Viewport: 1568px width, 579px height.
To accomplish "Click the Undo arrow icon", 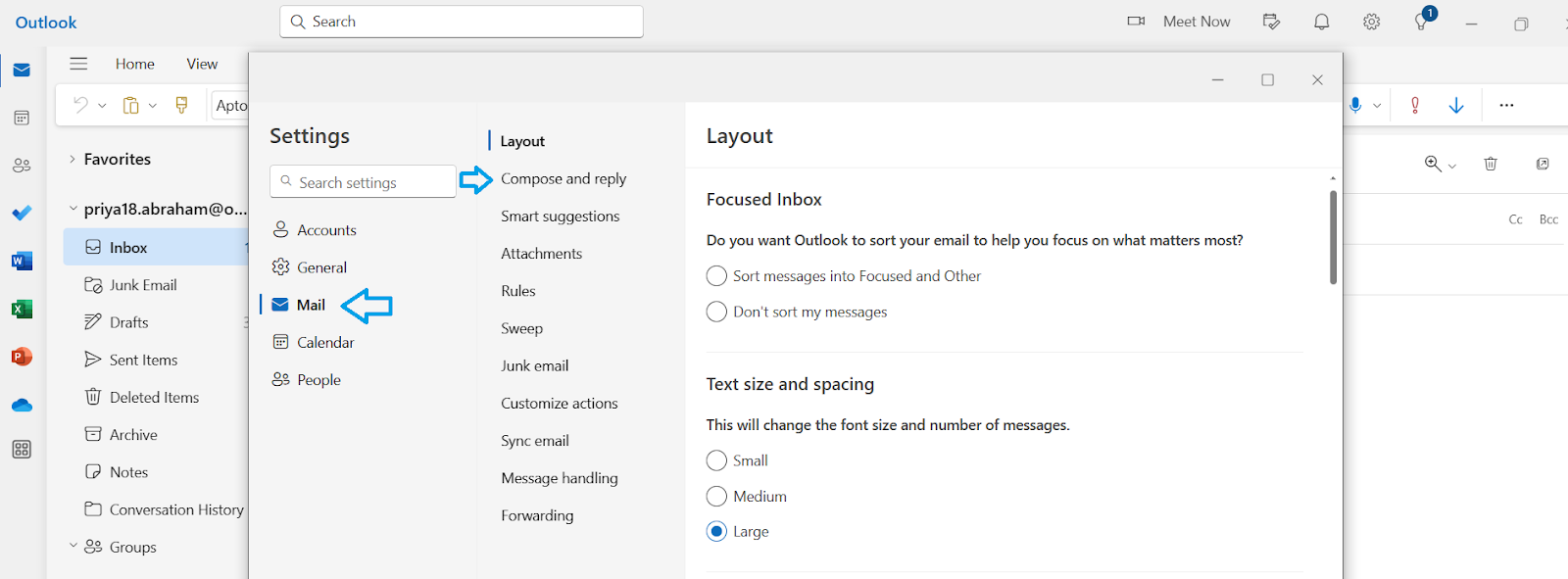I will [80, 105].
